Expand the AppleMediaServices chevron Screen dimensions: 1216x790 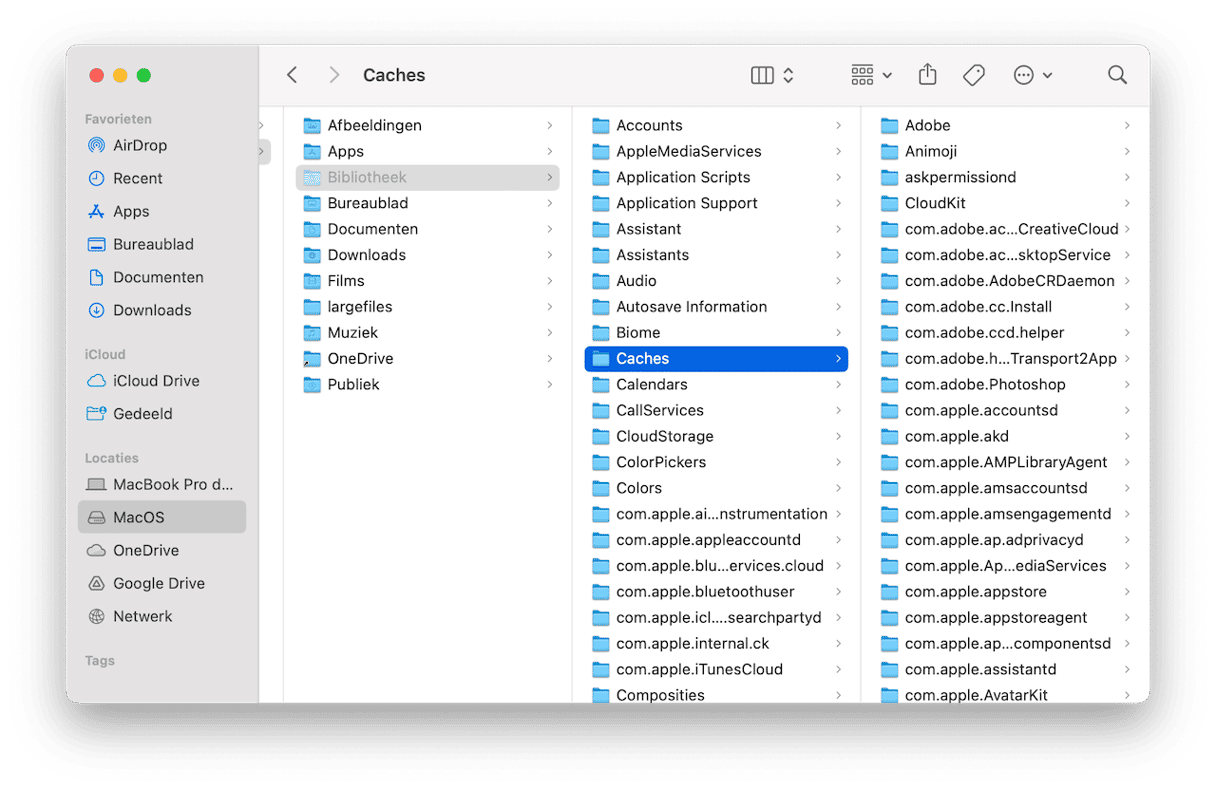[838, 151]
